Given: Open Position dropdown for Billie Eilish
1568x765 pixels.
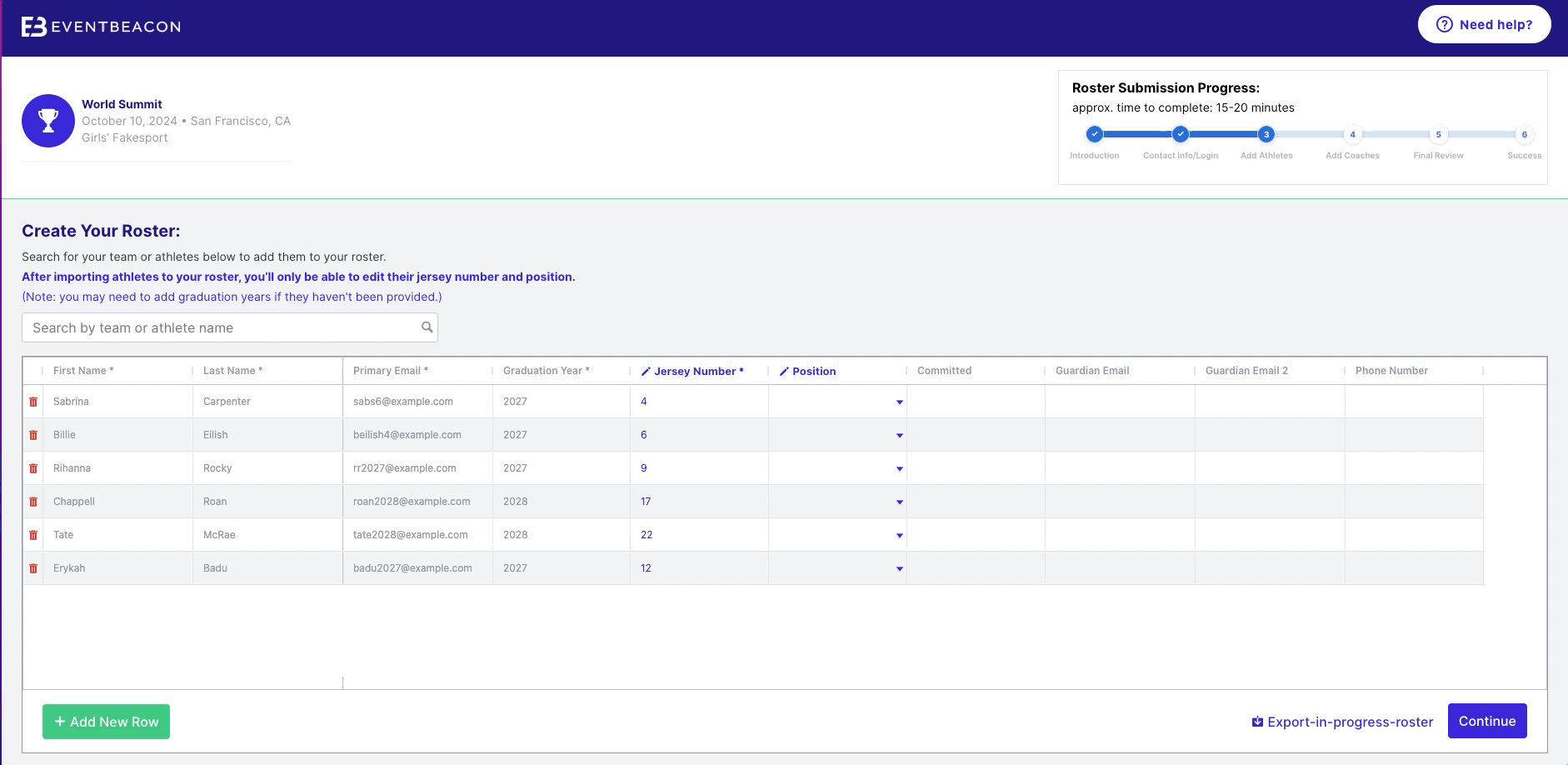Looking at the screenshot, I should pos(899,436).
